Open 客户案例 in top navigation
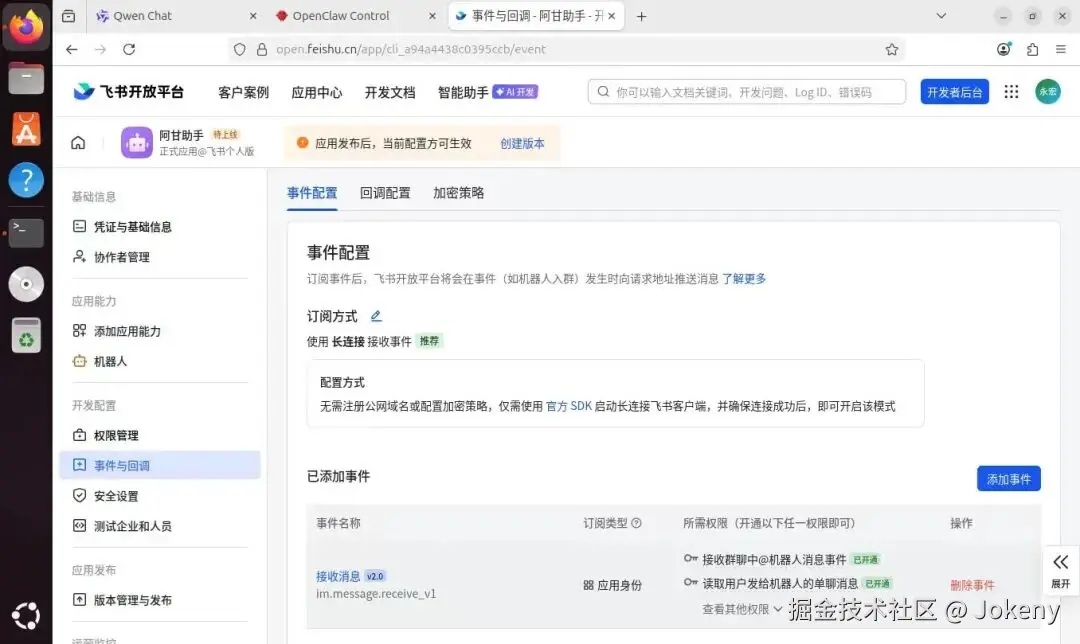The width and height of the screenshot is (1080, 644). point(243,92)
